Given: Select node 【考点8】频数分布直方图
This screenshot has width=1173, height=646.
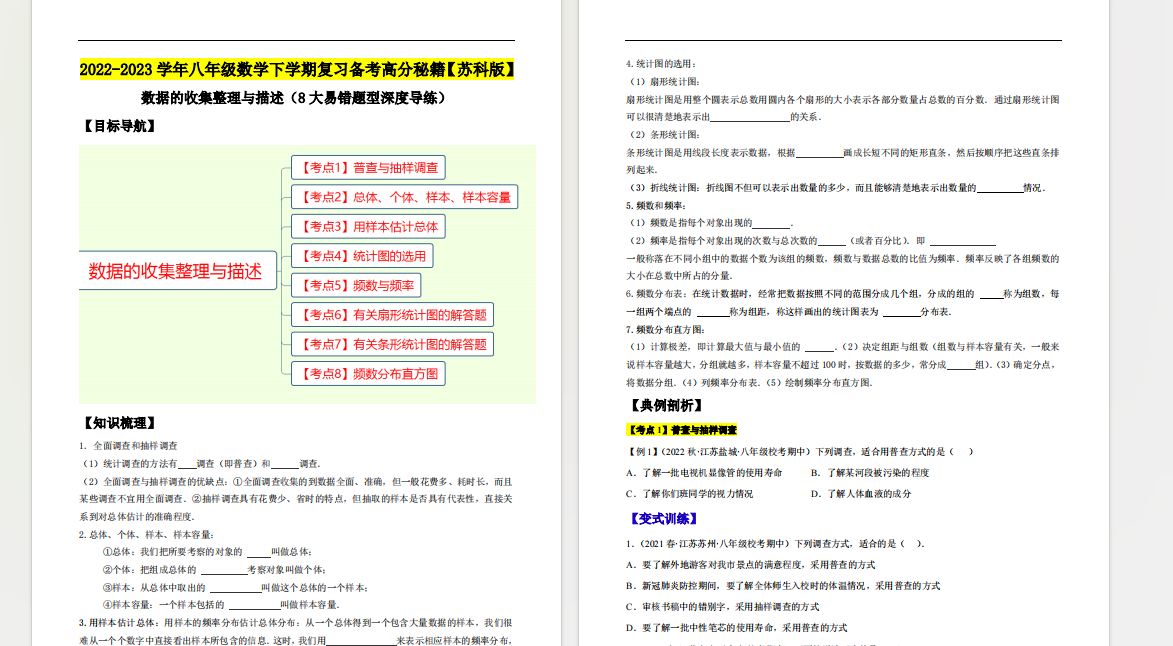Looking at the screenshot, I should 368,373.
